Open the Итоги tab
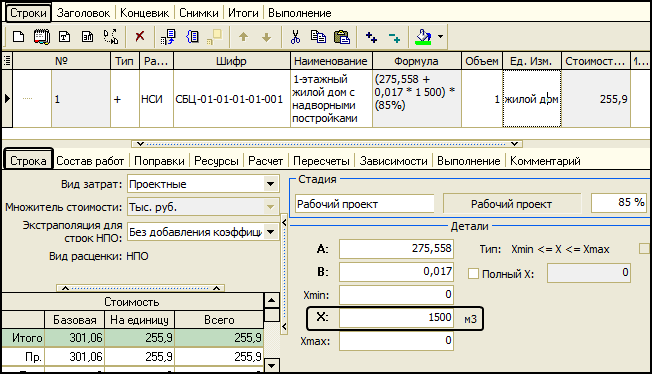The width and height of the screenshot is (652, 374). (x=243, y=13)
